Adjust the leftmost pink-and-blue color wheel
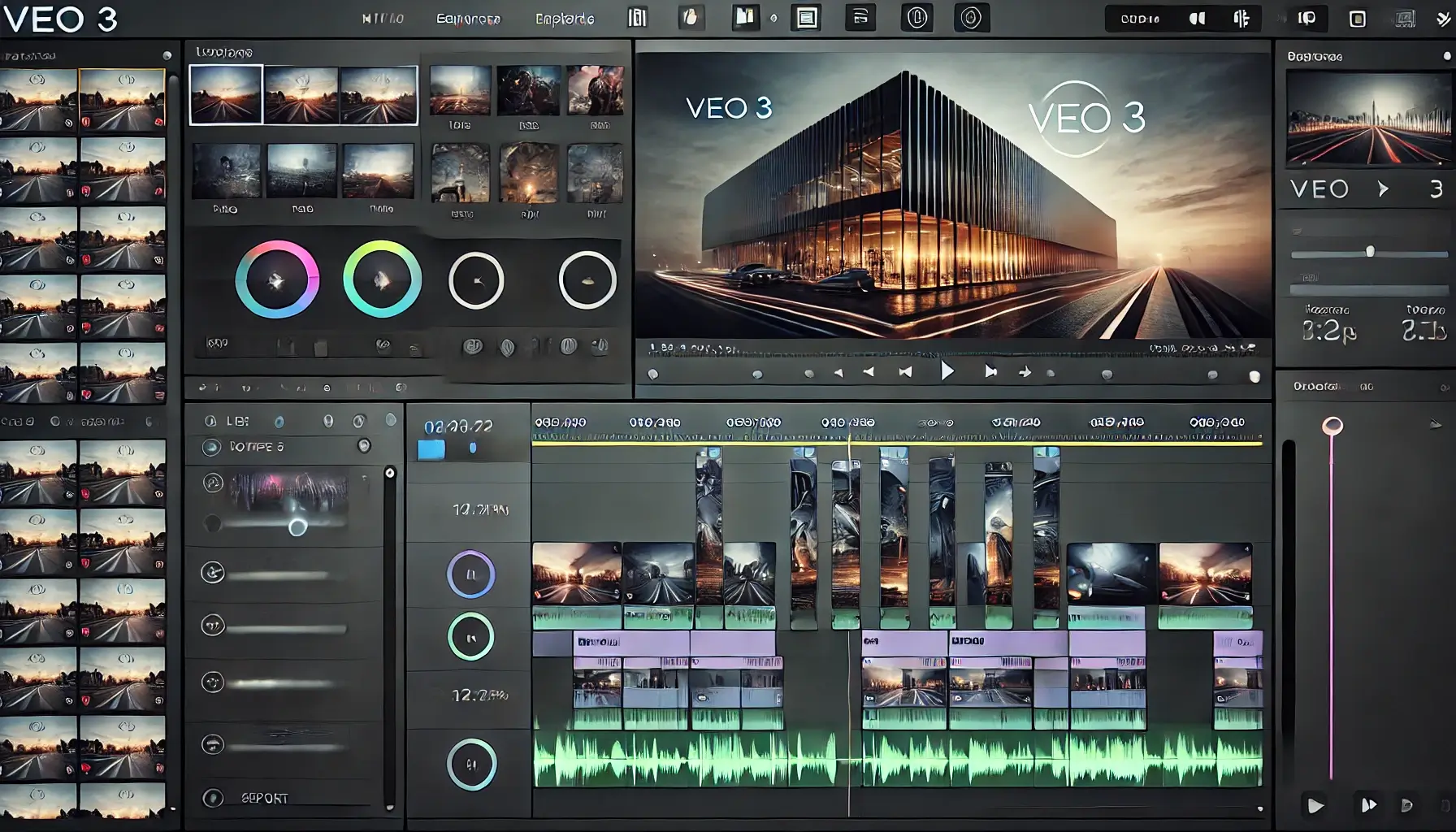1456x832 pixels. tap(277, 279)
